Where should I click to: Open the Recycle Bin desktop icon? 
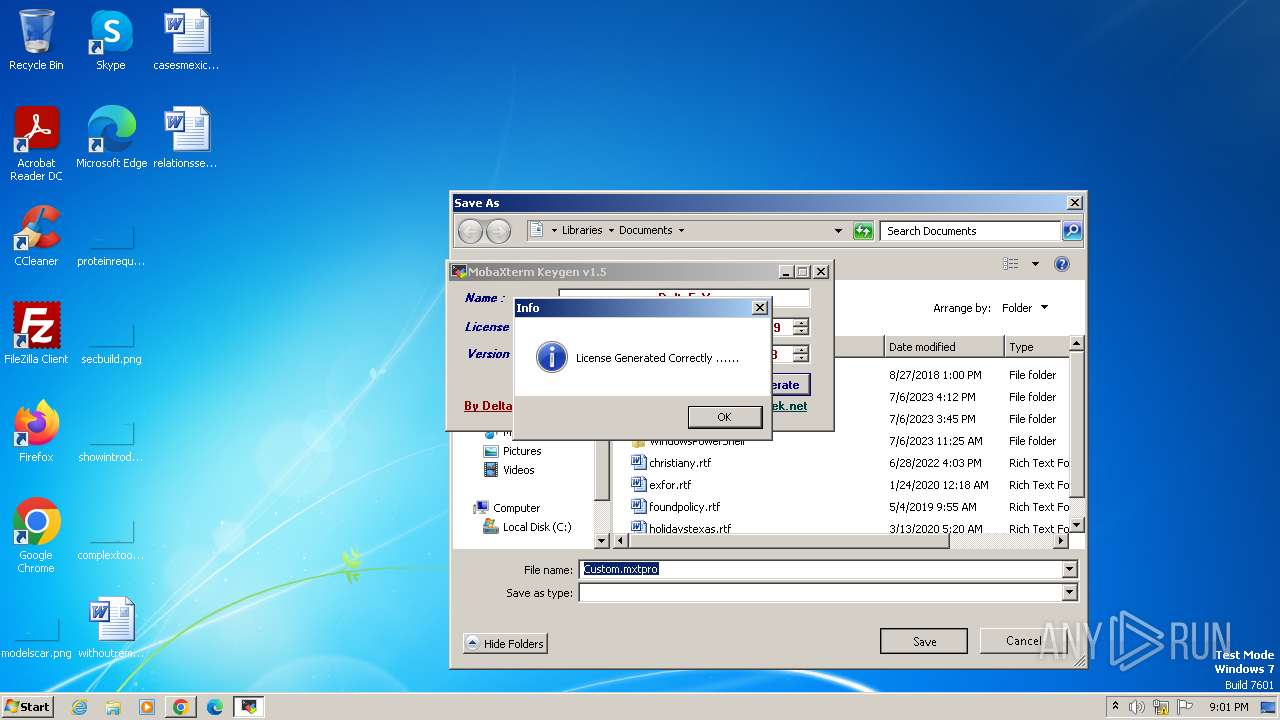click(x=36, y=40)
